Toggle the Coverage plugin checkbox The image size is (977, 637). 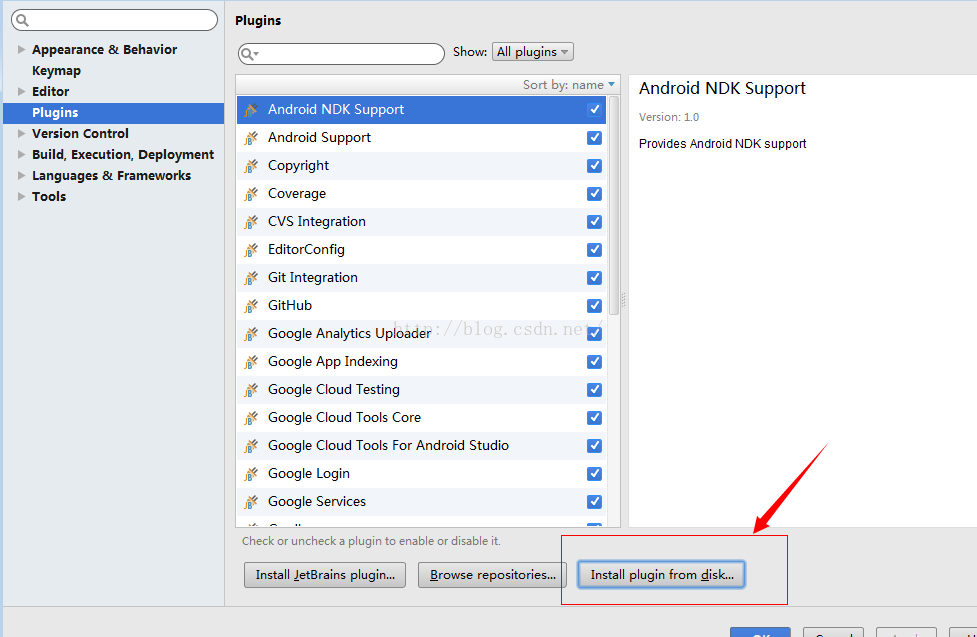pos(594,194)
